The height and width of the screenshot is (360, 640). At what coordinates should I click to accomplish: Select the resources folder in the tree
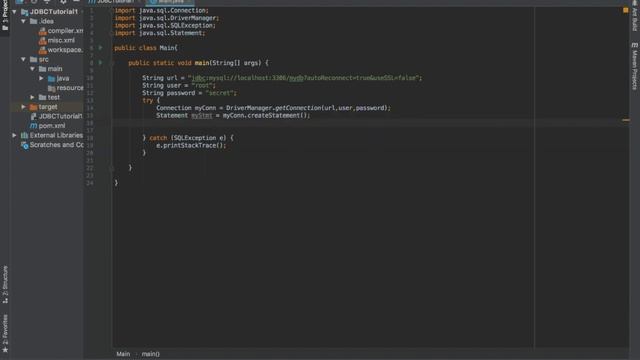coord(70,88)
